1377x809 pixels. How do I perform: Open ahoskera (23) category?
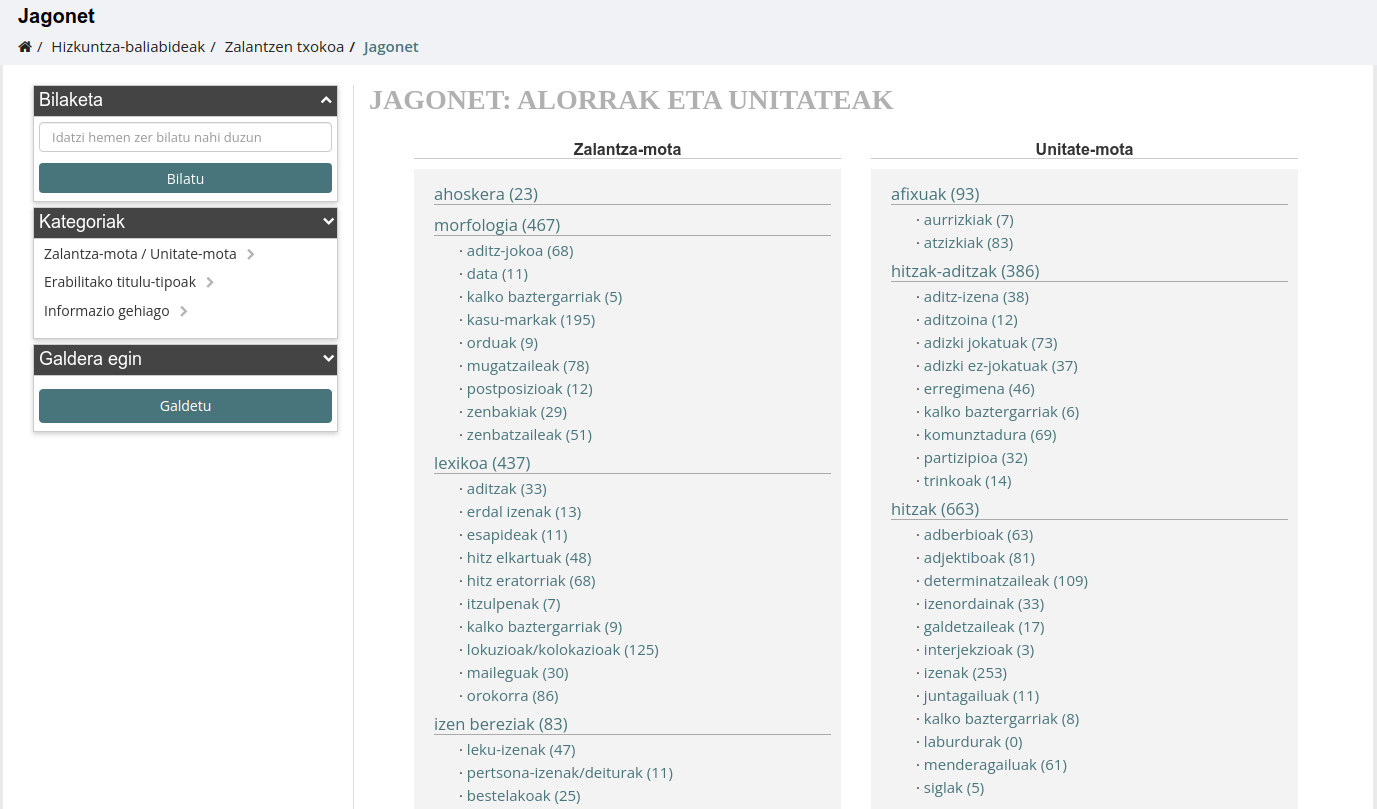486,194
